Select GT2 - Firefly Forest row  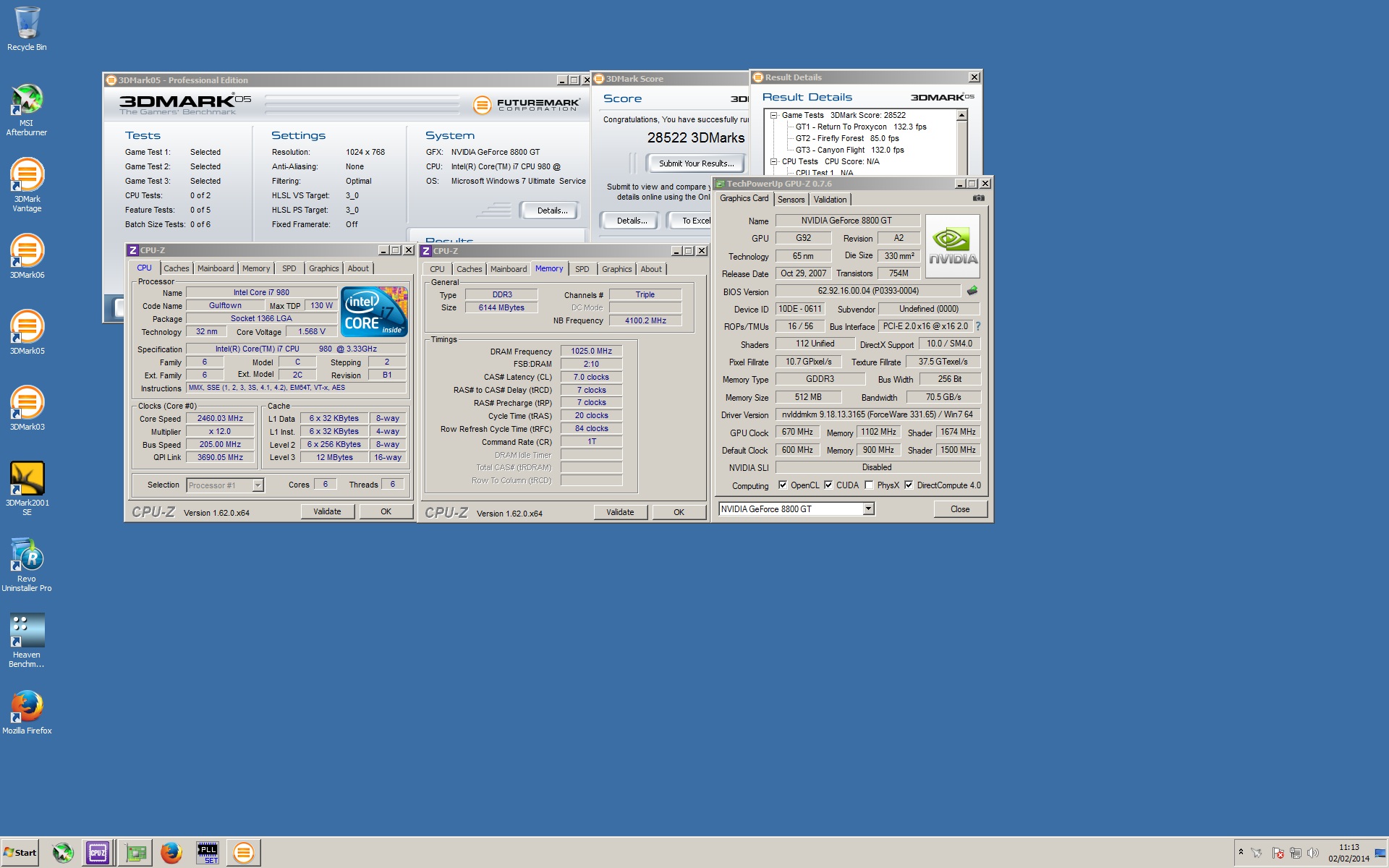point(846,138)
